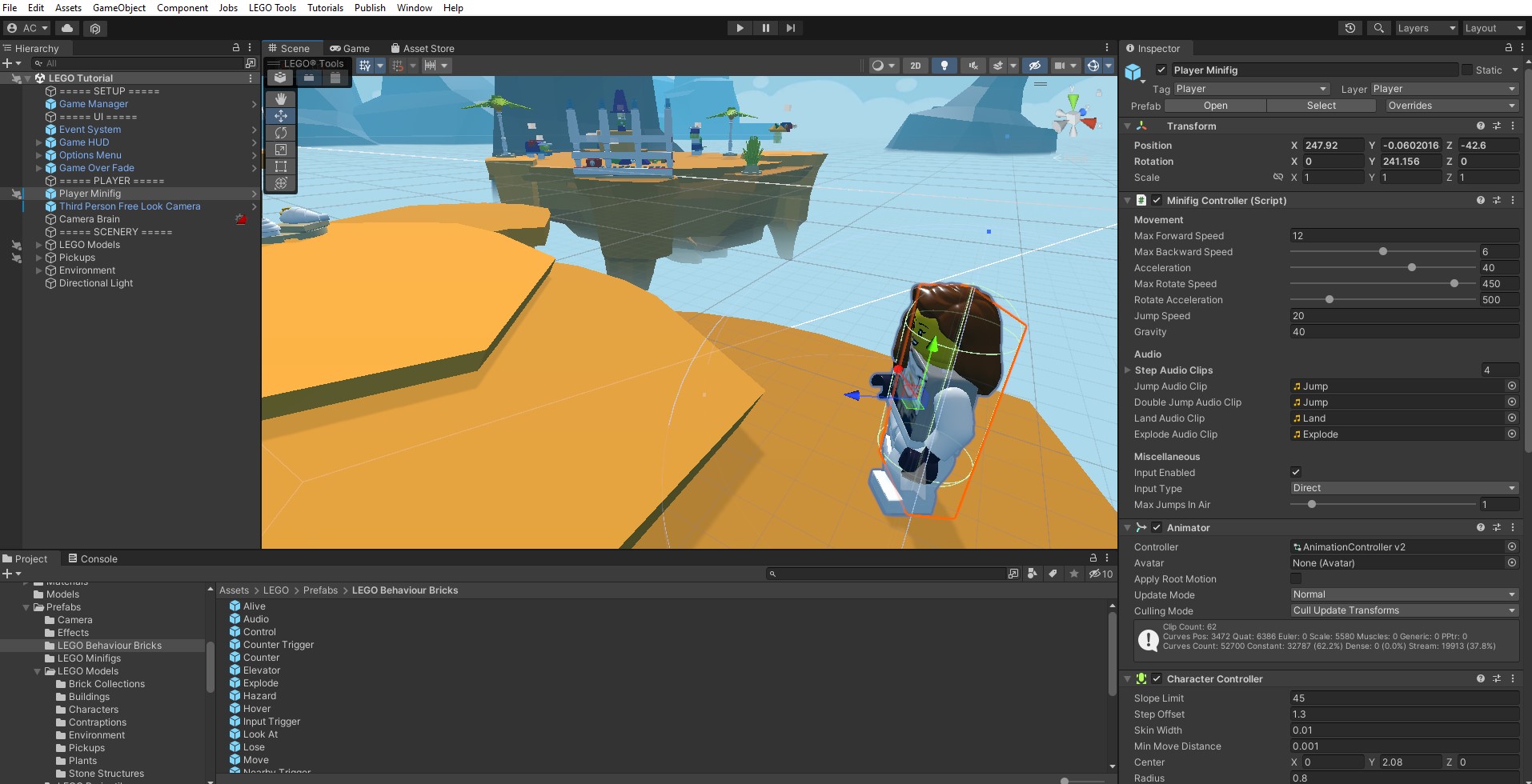Viewport: 1532px width, 784px height.
Task: Select the Hand view tool in Scene
Action: coord(280,98)
